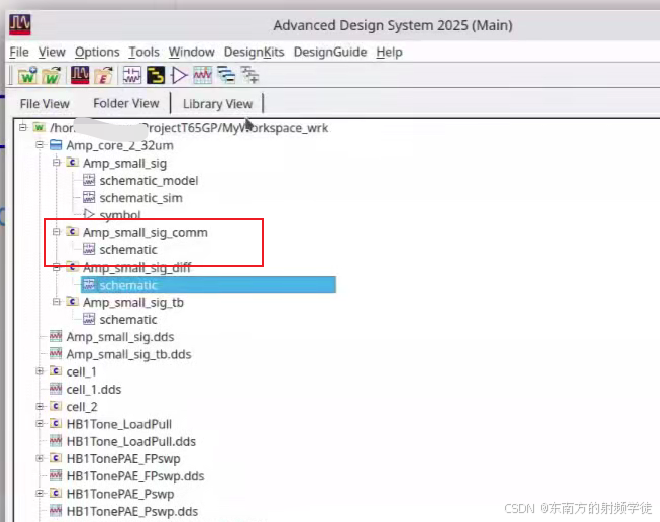Viewport: 660px width, 522px height.
Task: Open the File menu
Action: pos(19,52)
